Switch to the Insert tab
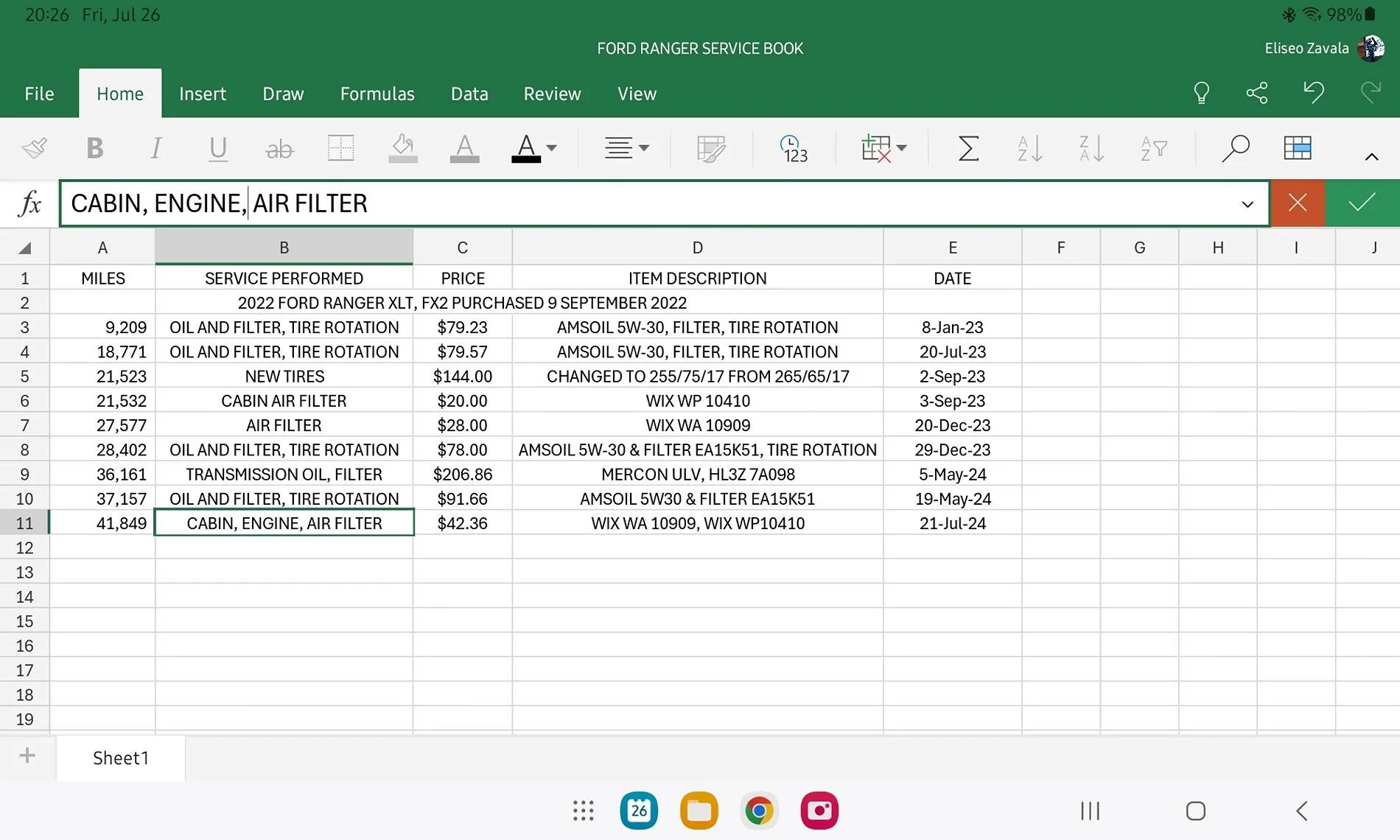Image resolution: width=1400 pixels, height=840 pixels. [203, 94]
